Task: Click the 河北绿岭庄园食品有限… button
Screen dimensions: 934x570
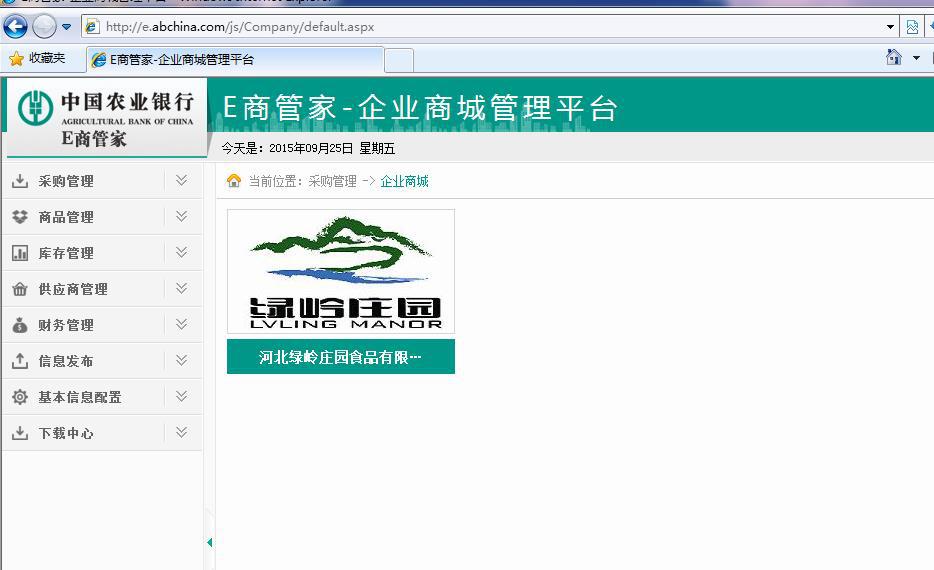Action: (341, 357)
